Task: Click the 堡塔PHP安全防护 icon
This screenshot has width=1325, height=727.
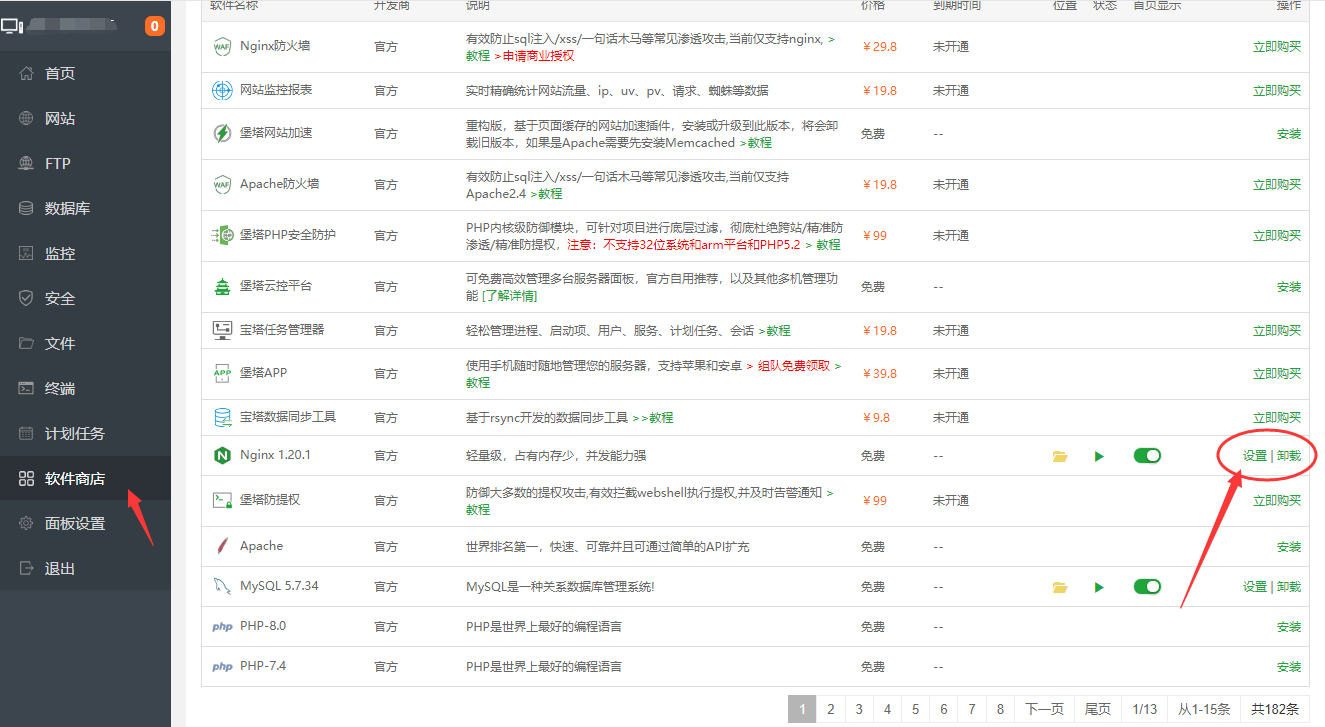Action: click(x=222, y=235)
